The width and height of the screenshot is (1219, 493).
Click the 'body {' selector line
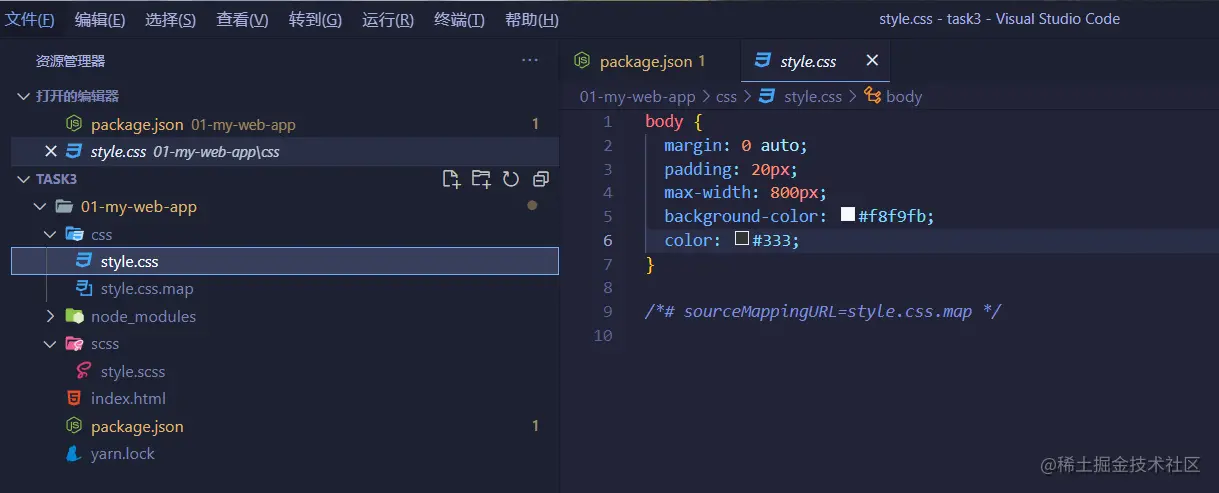(x=675, y=121)
